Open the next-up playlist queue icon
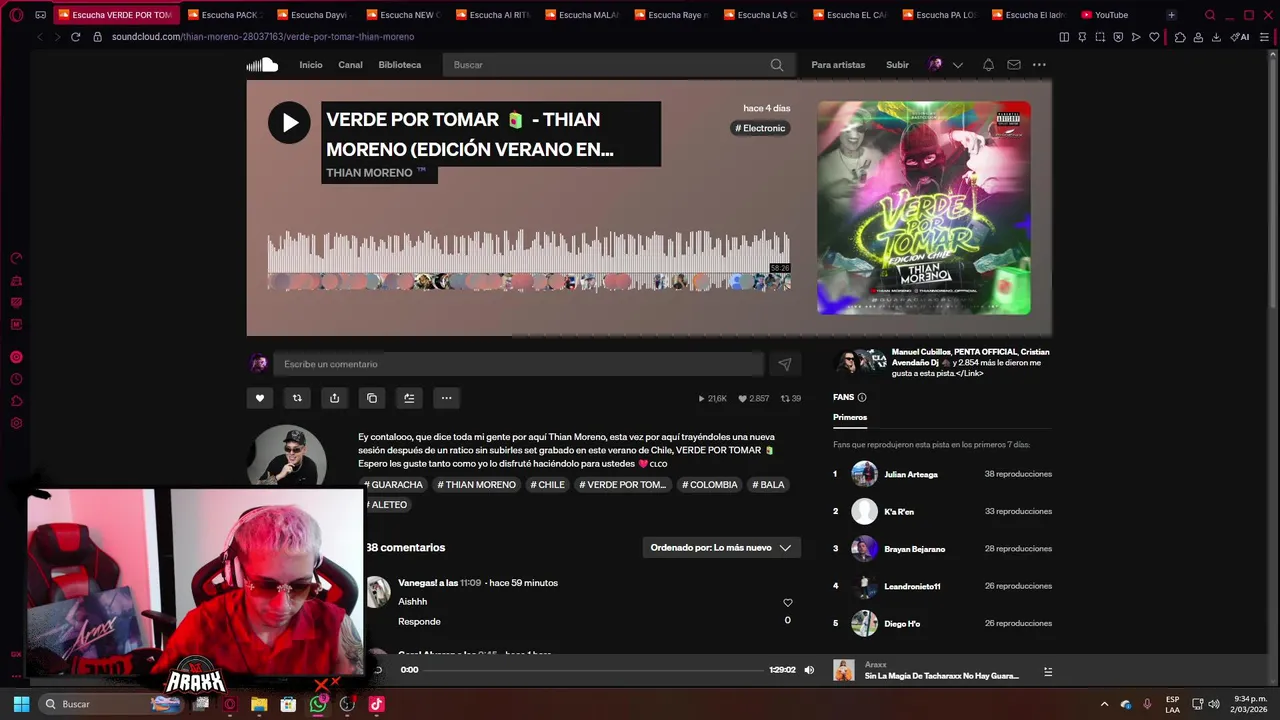This screenshot has width=1280, height=720. [x=1048, y=672]
